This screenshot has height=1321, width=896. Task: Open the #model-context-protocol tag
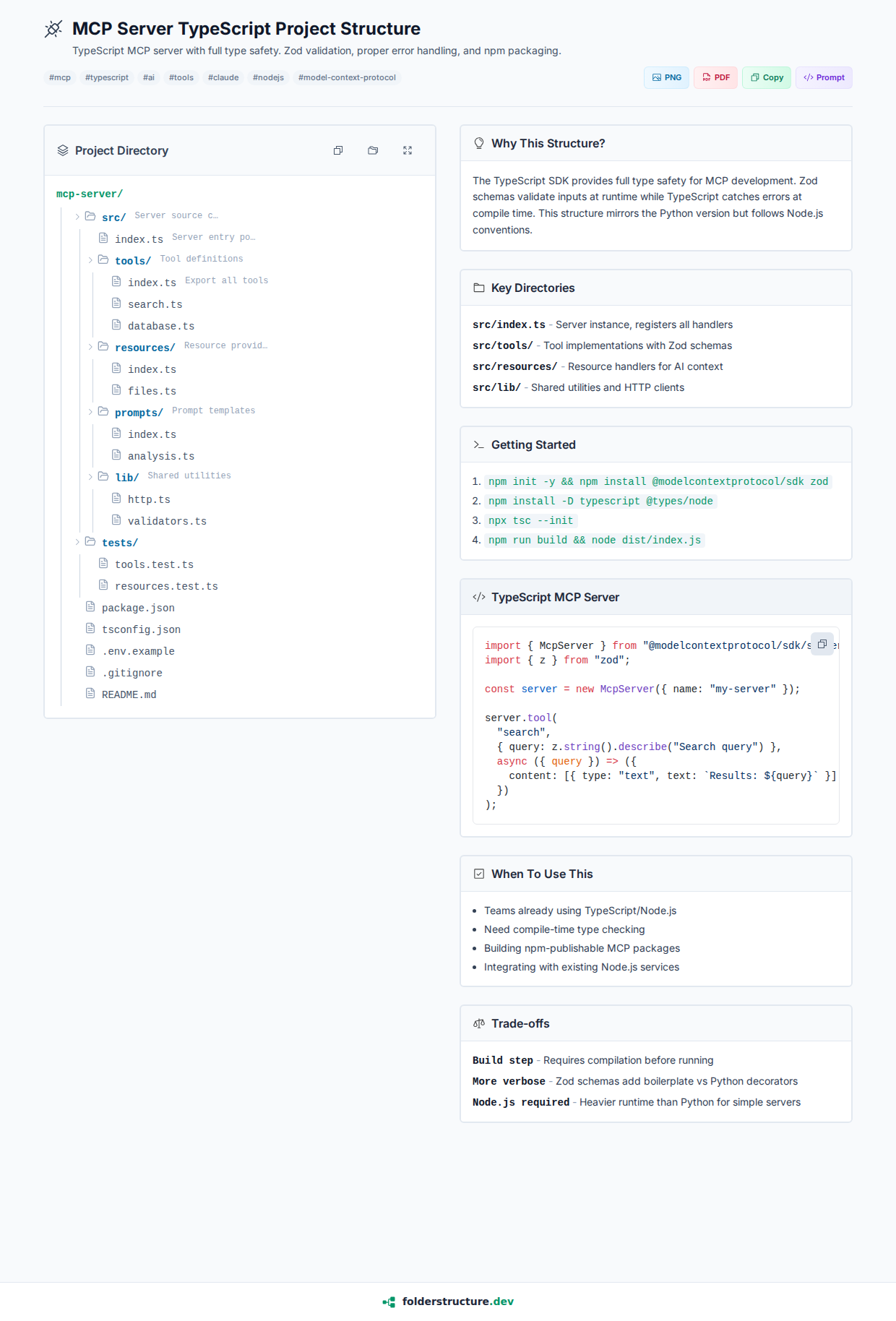[347, 77]
